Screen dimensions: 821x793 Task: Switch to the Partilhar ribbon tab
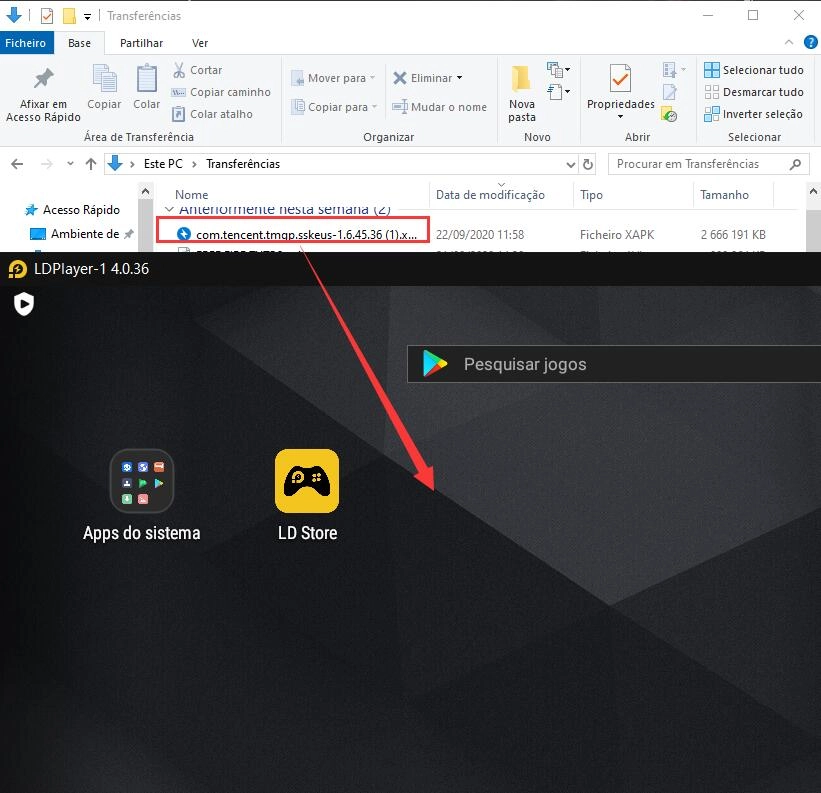tap(141, 43)
